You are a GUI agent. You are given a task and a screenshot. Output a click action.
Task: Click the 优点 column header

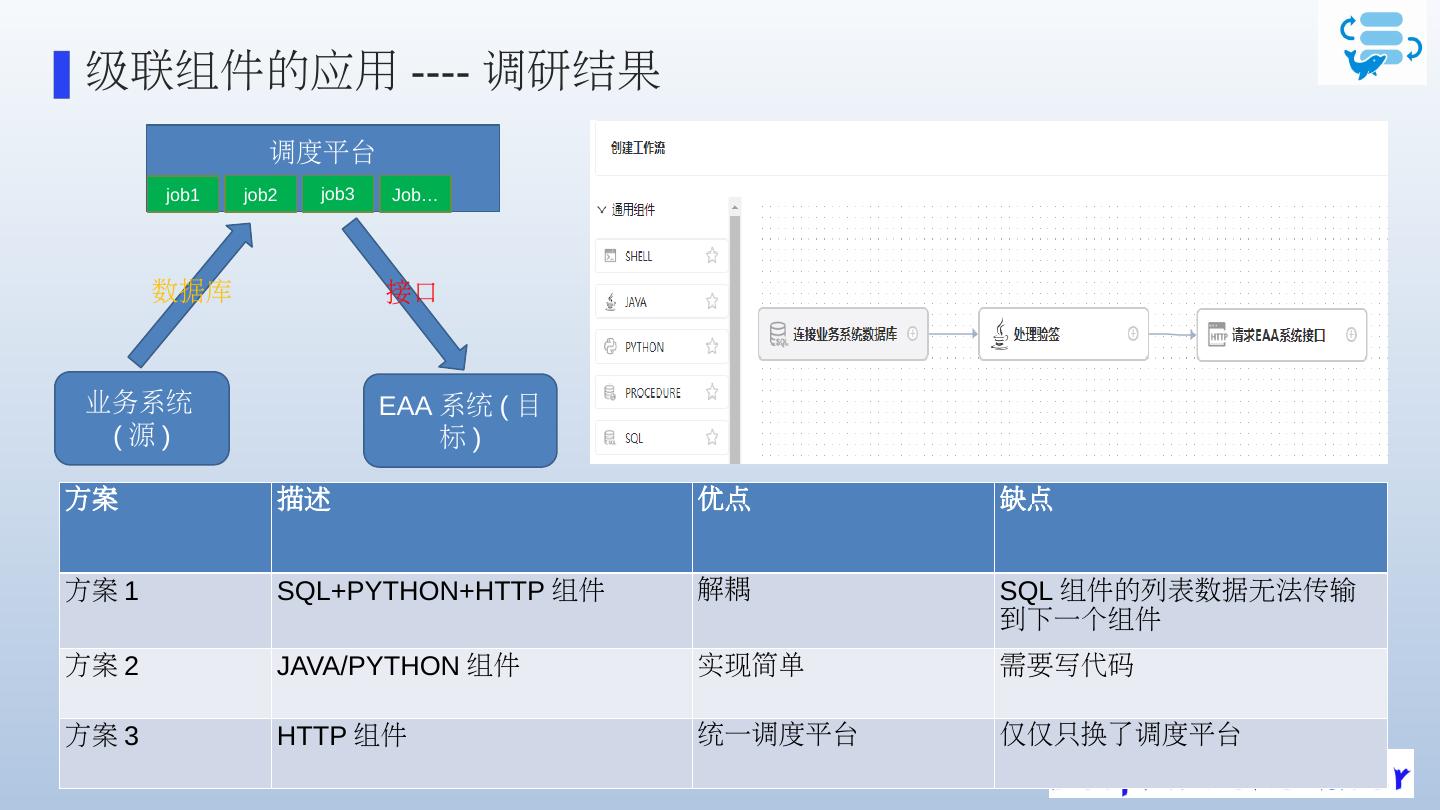pos(843,527)
